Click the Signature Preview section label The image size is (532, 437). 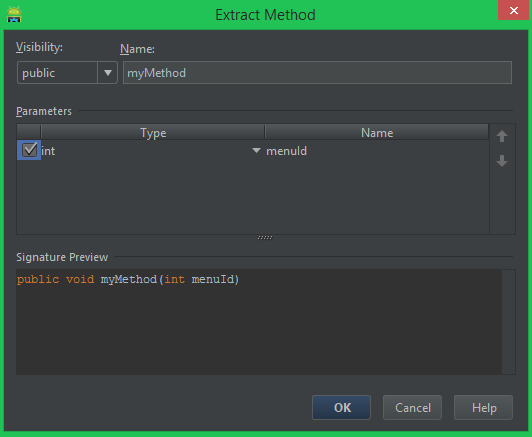click(62, 257)
